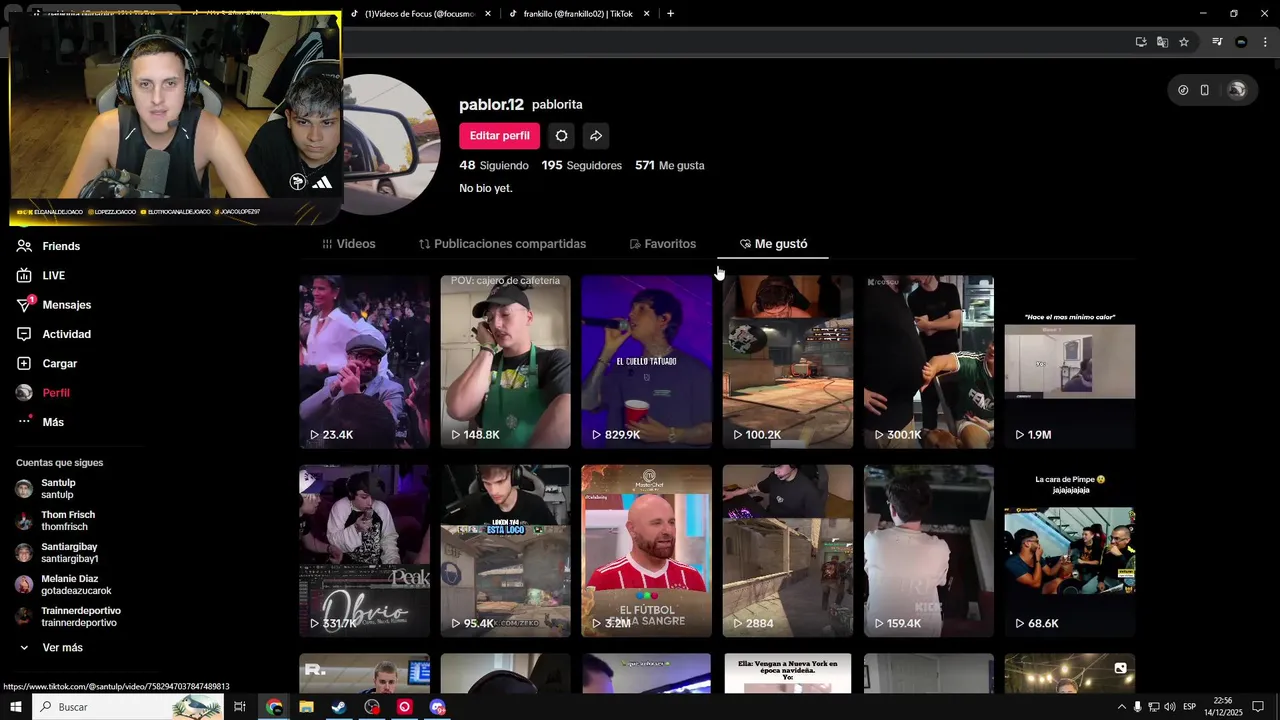This screenshot has height=720, width=1280.
Task: Close the Videos de Focus tab
Action: [x=488, y=14]
